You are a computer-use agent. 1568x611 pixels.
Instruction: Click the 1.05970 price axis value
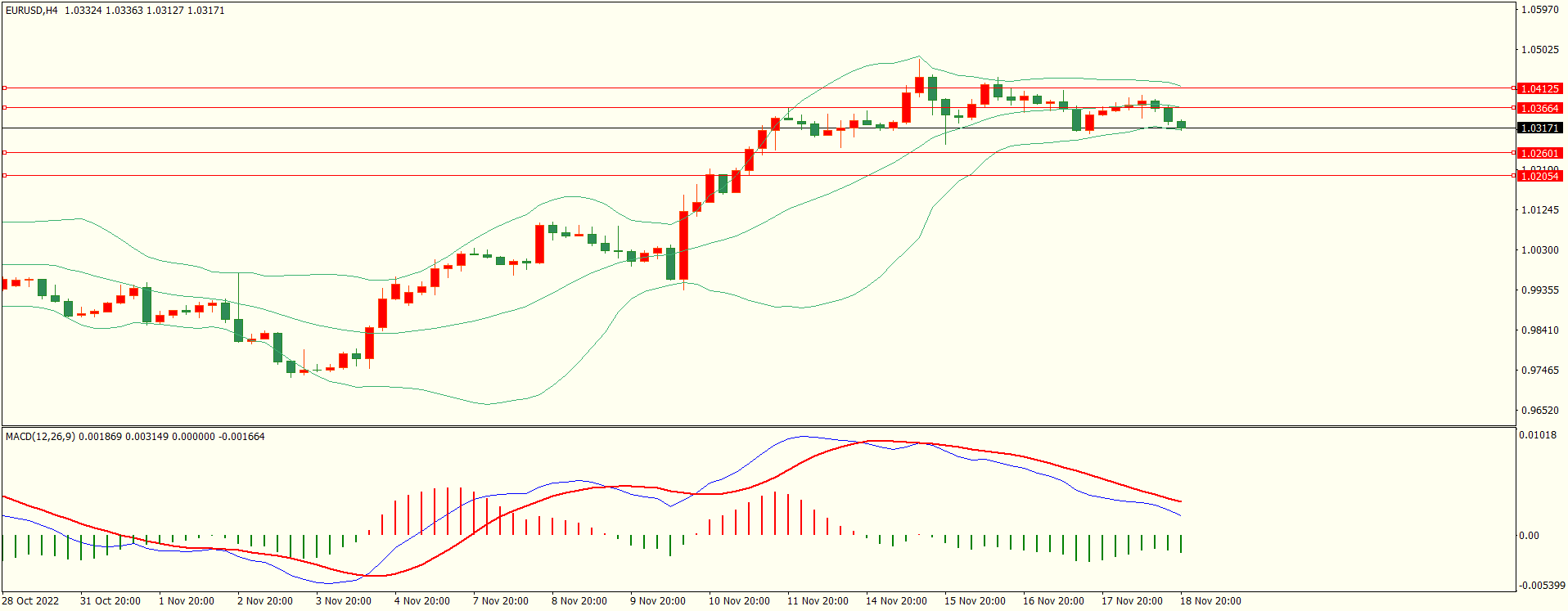click(x=1539, y=10)
